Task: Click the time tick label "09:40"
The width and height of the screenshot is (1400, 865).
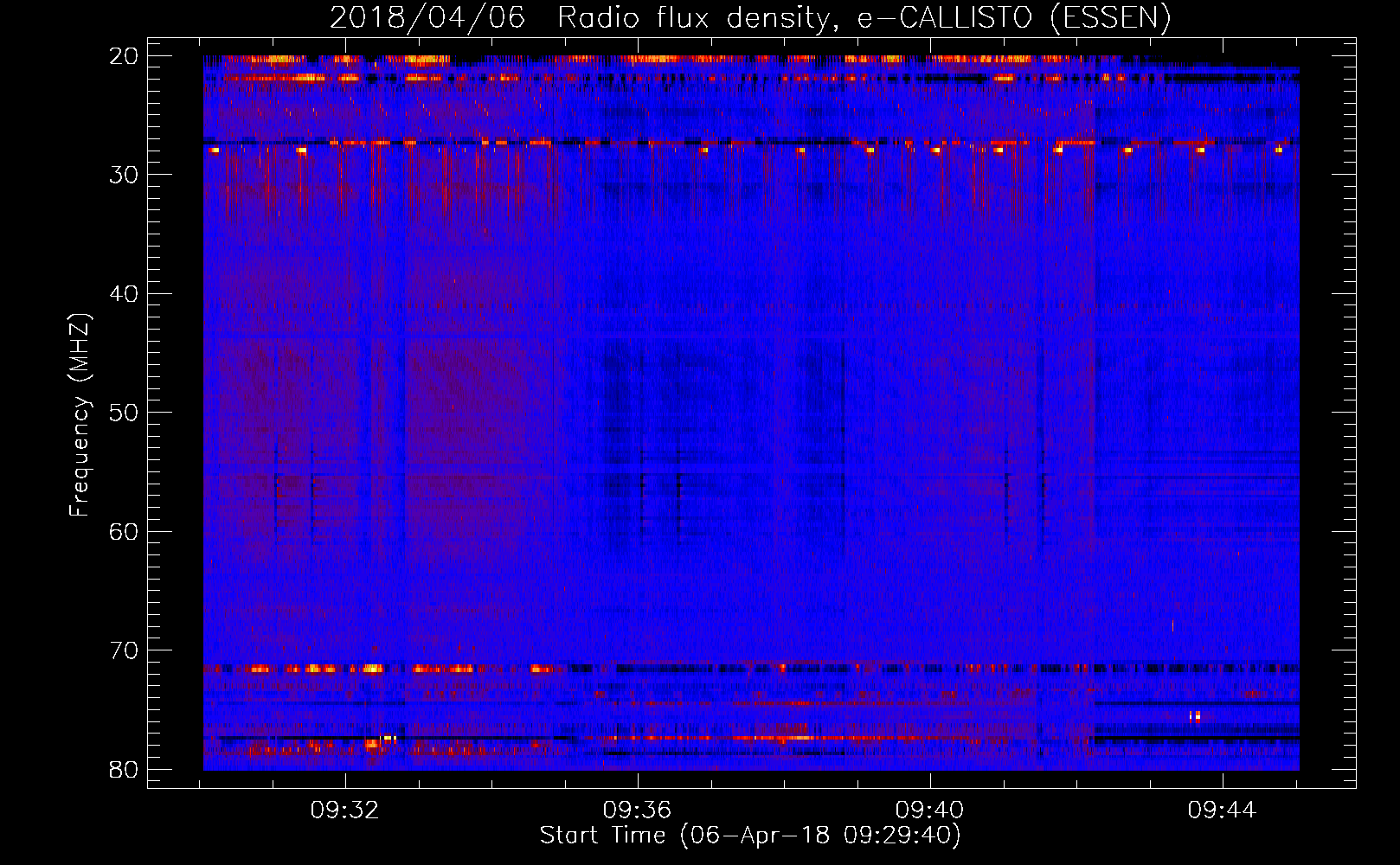Action: coord(930,811)
